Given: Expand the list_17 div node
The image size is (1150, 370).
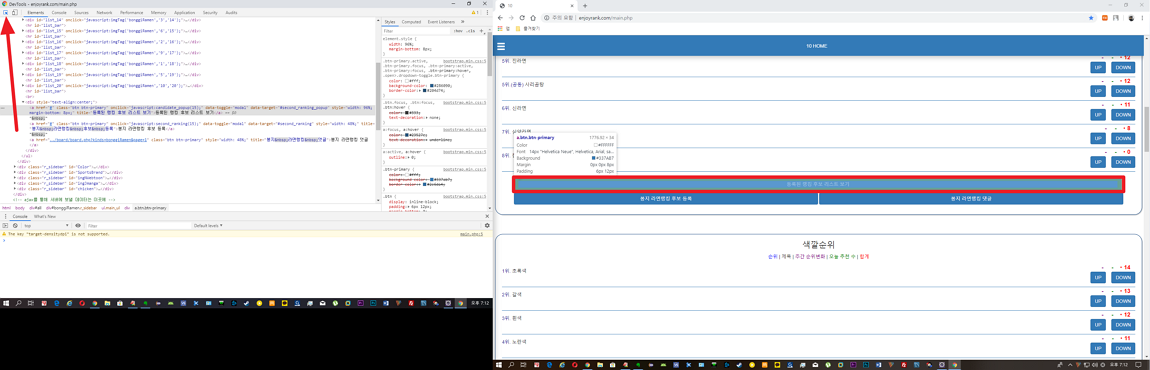Looking at the screenshot, I should coord(23,53).
